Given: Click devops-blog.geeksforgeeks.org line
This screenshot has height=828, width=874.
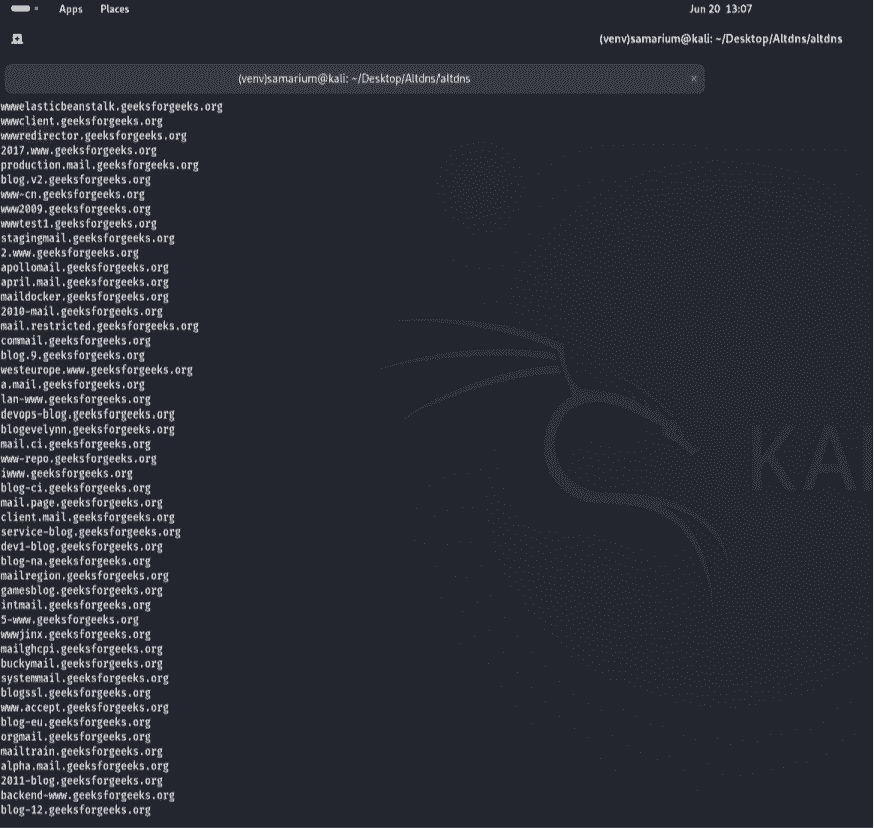Looking at the screenshot, I should [x=88, y=414].
